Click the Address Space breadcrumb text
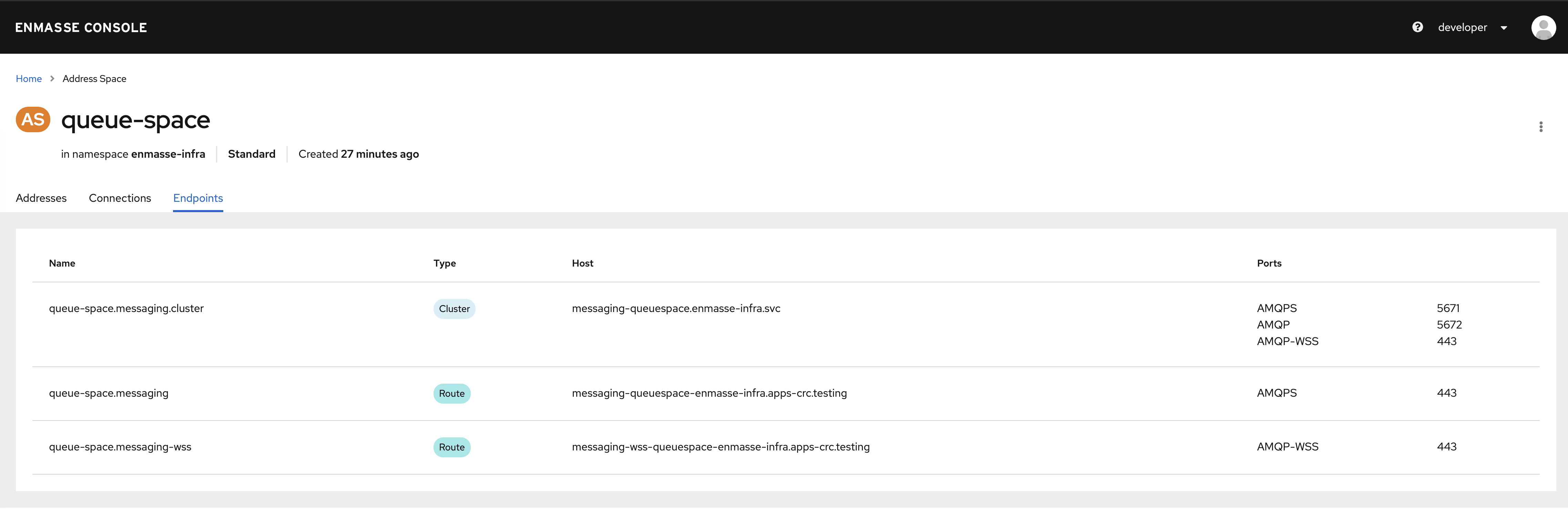1568x509 pixels. (x=94, y=79)
